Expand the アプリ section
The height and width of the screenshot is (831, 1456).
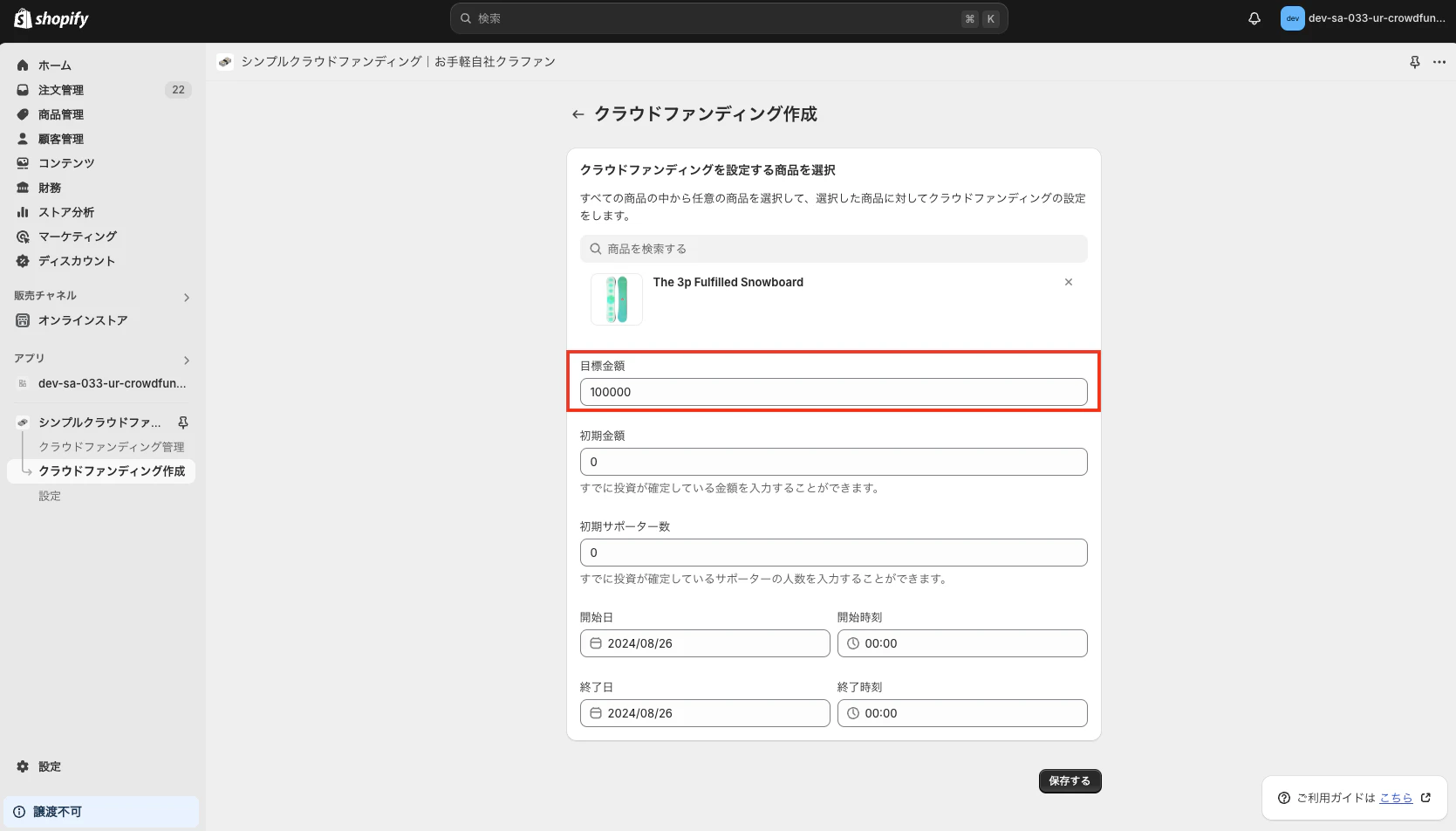186,360
